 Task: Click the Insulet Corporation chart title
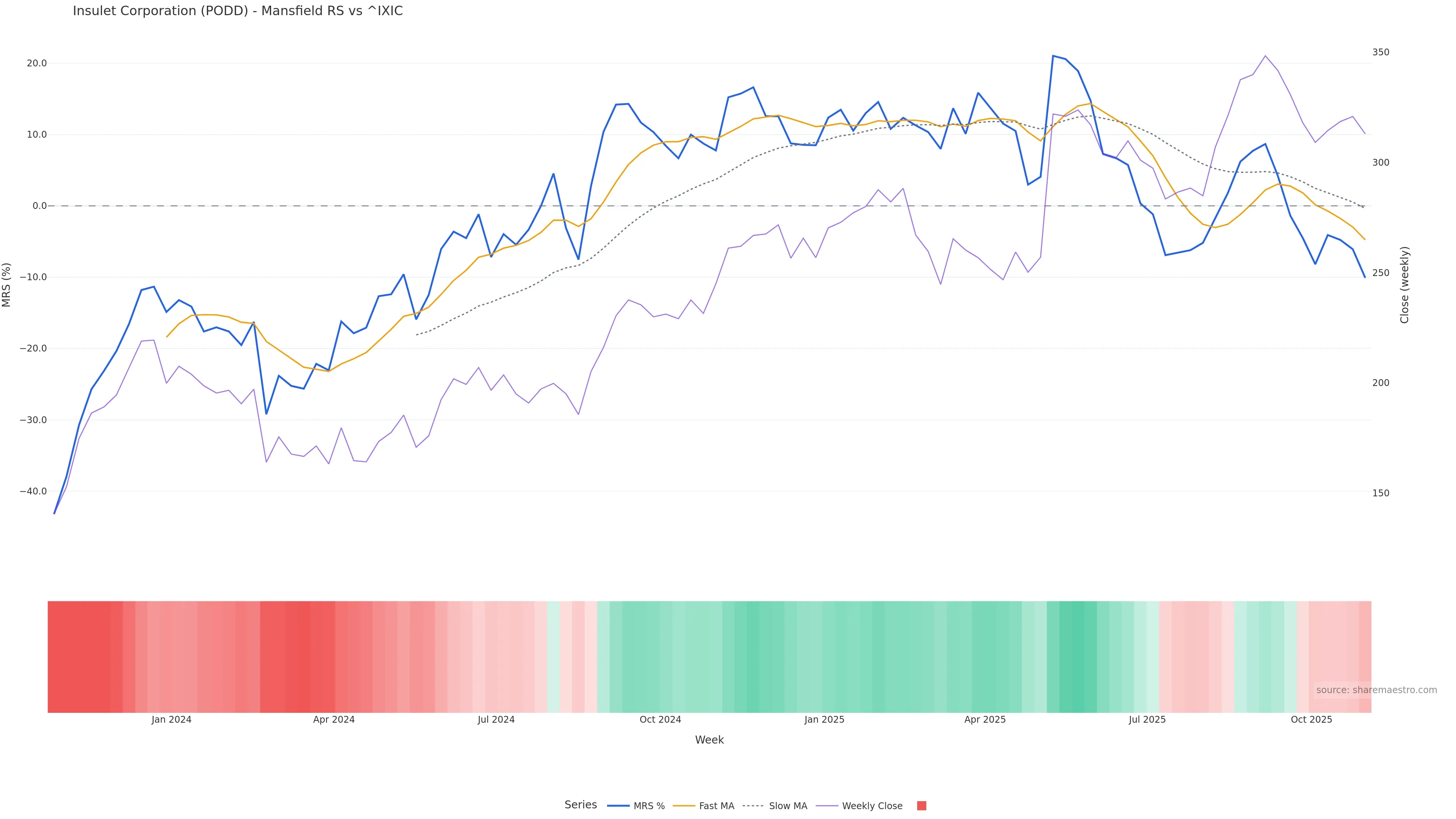pos(237,11)
